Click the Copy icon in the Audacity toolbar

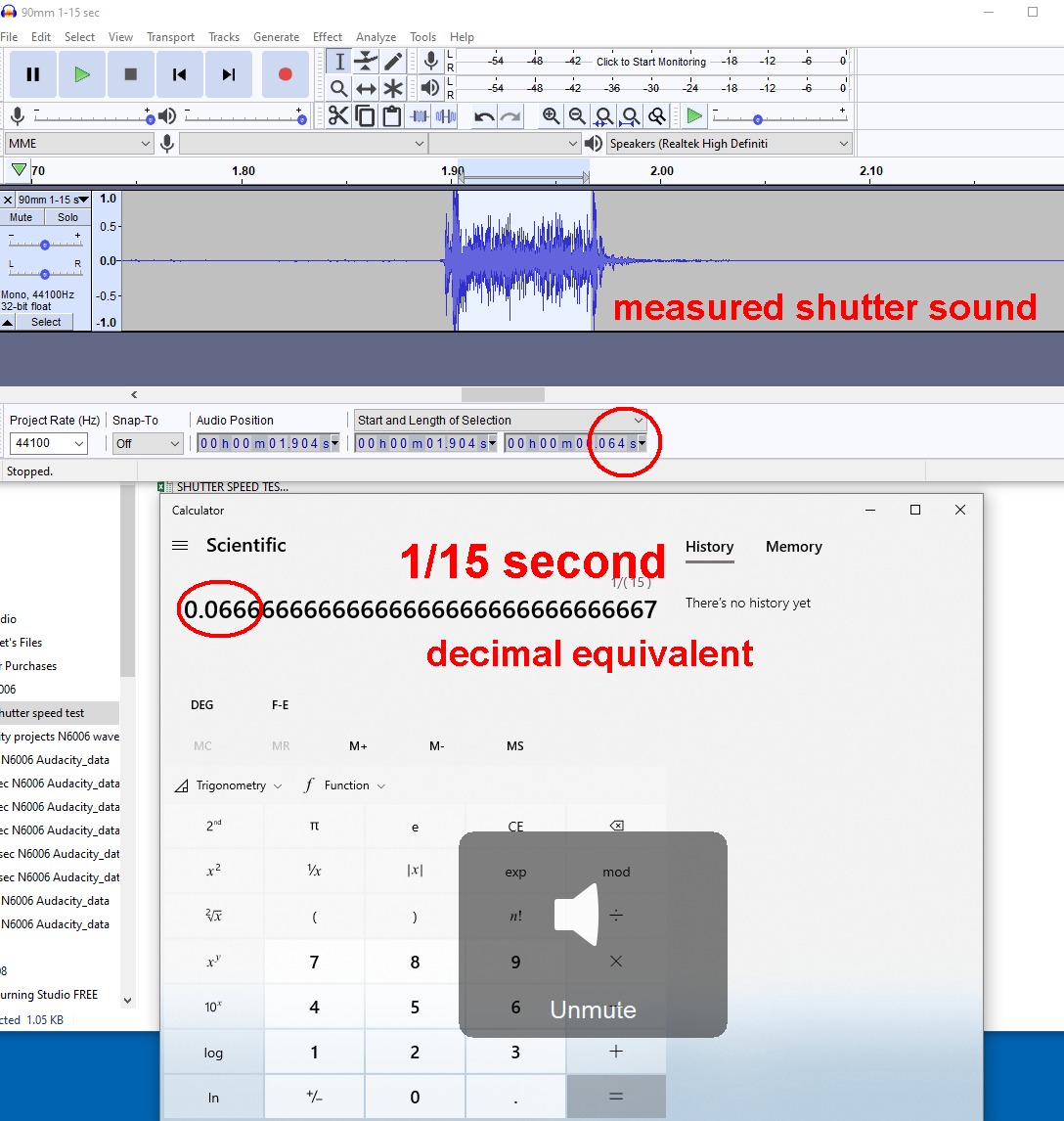(x=365, y=115)
